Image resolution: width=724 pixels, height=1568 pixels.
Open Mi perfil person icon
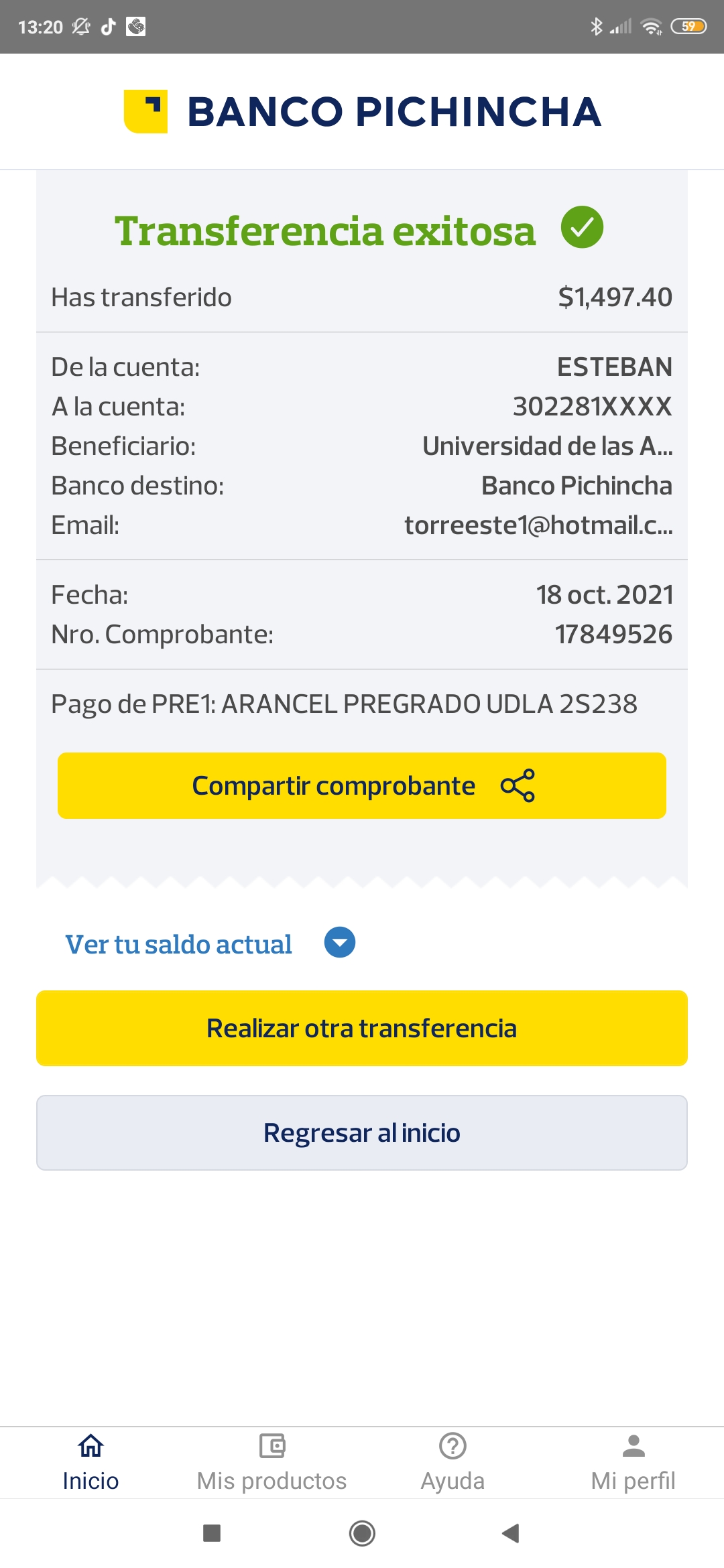633,1446
